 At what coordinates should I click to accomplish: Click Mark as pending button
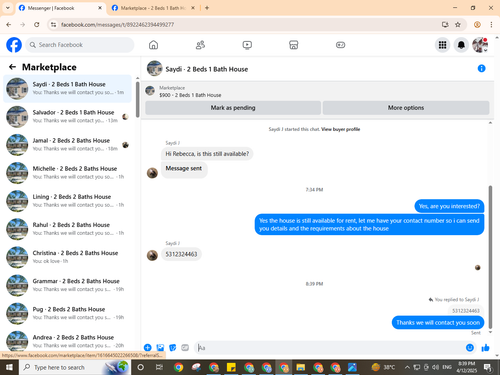pos(233,108)
